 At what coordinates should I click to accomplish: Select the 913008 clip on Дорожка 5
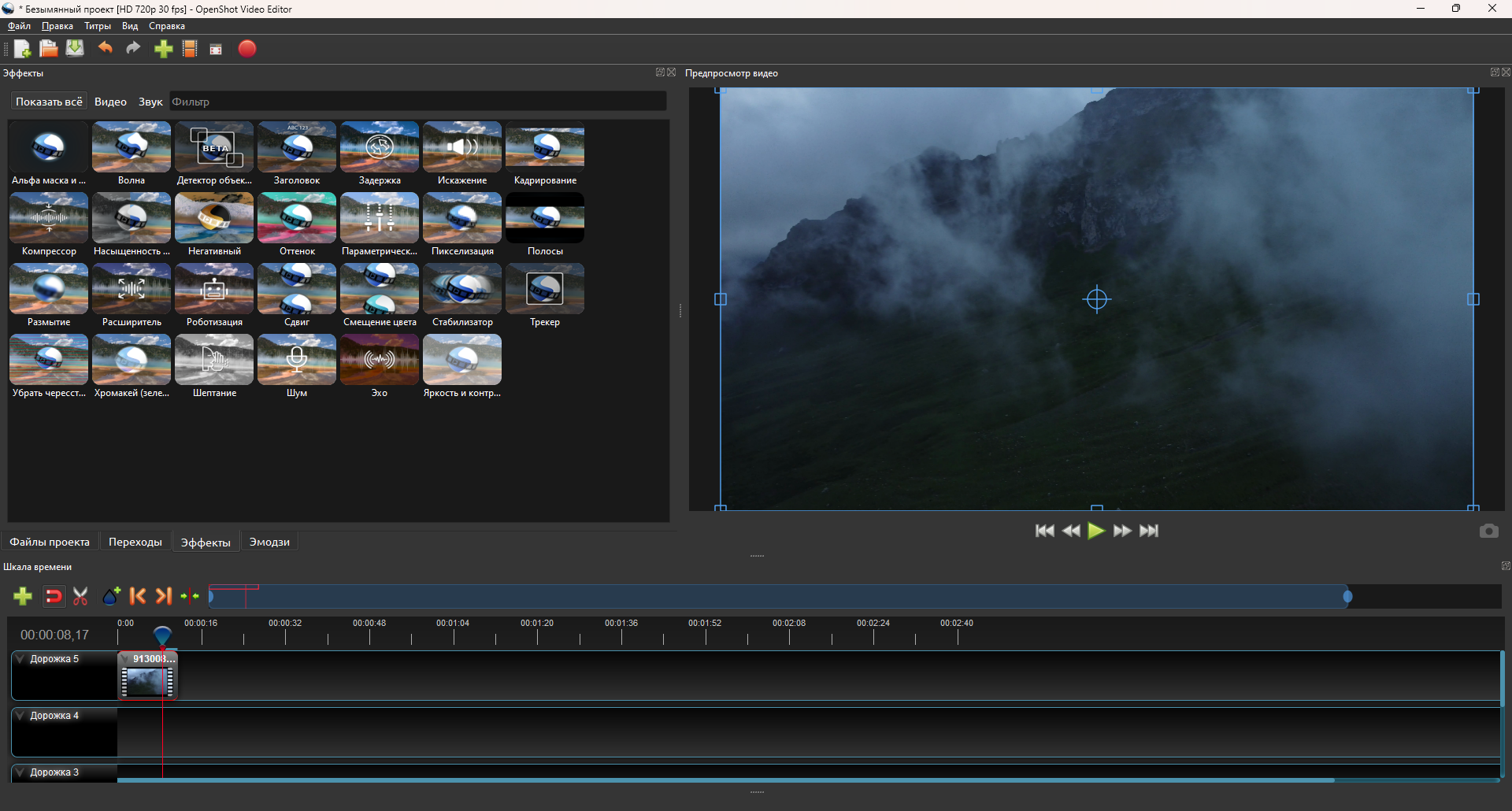[148, 676]
